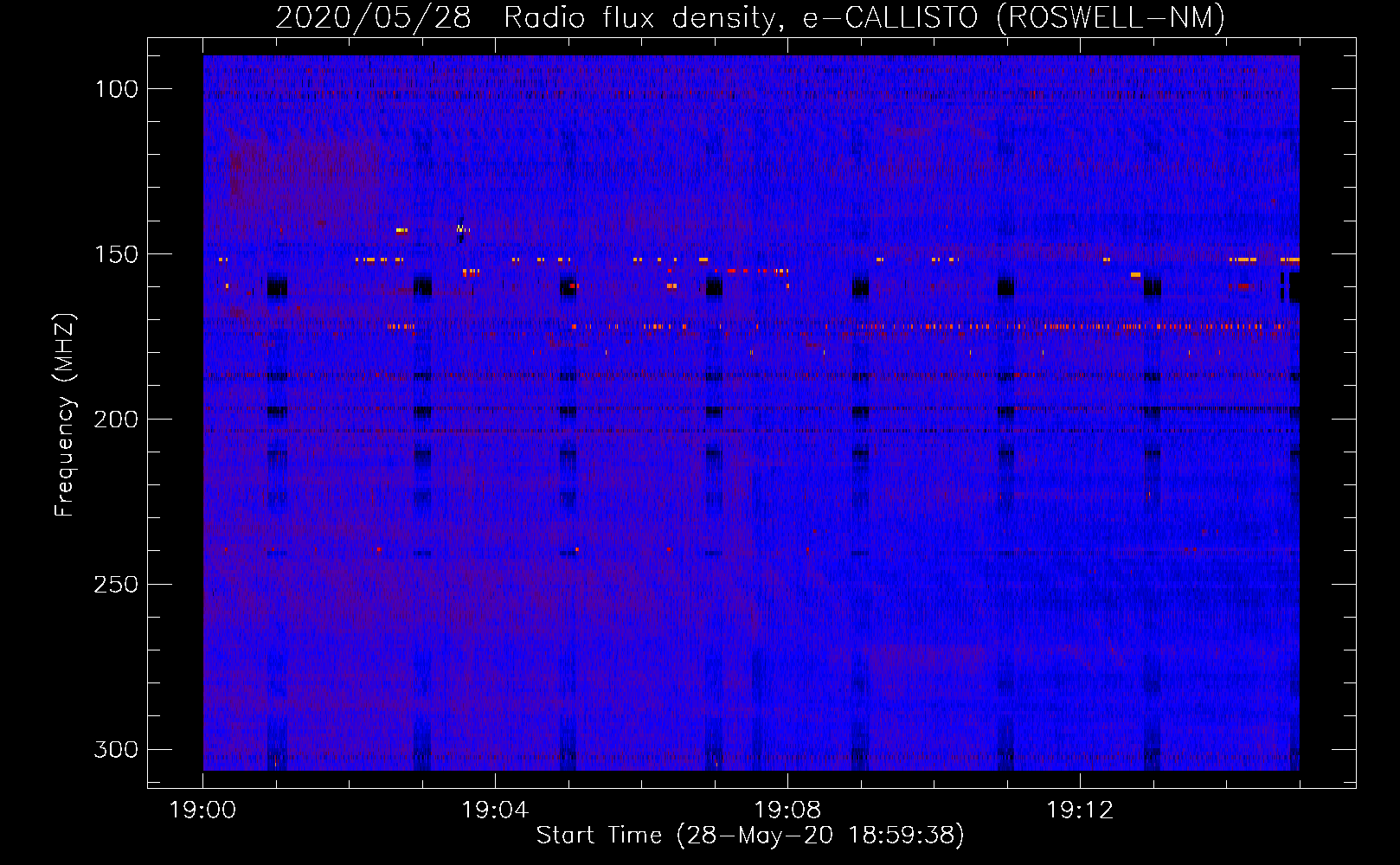
Task: Click the 150 frequency tick label
Action: (117, 254)
